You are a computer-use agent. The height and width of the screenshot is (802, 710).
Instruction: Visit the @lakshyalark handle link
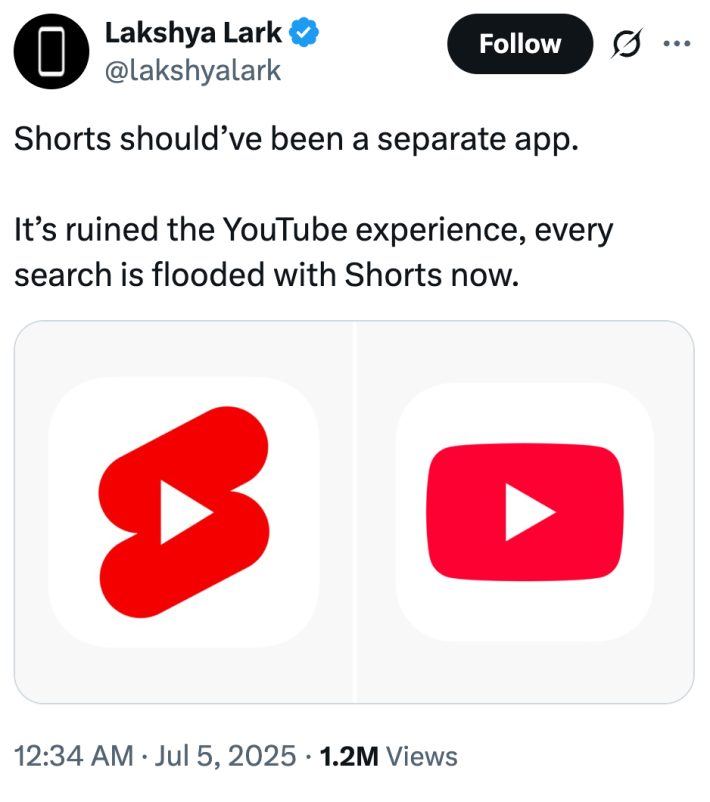pyautogui.click(x=192, y=71)
